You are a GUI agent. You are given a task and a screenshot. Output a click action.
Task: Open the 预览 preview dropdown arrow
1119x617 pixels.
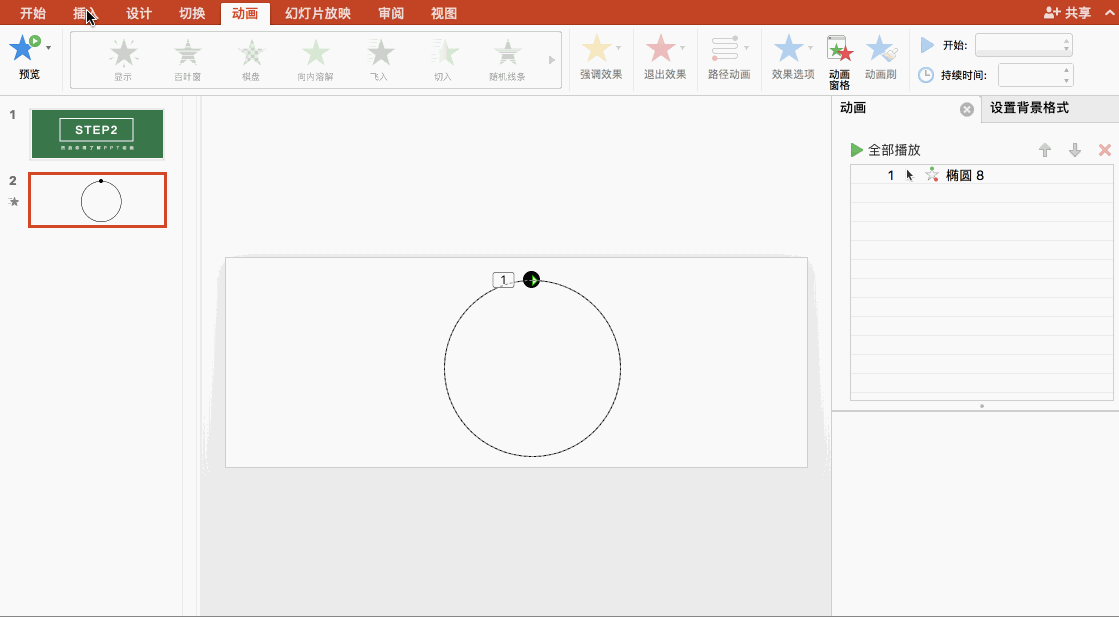48,47
